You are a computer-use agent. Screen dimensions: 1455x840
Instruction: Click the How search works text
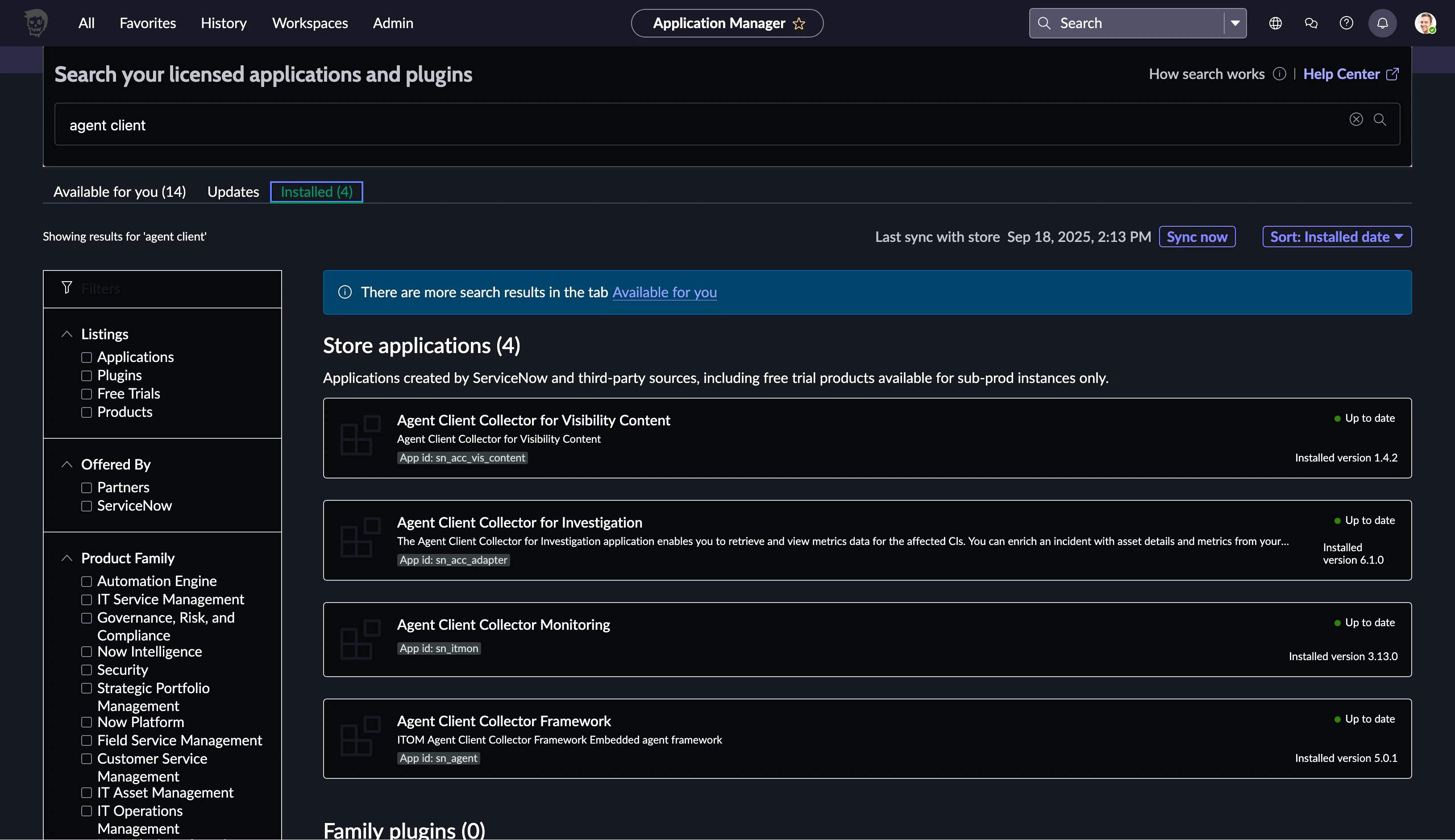[x=1206, y=74]
